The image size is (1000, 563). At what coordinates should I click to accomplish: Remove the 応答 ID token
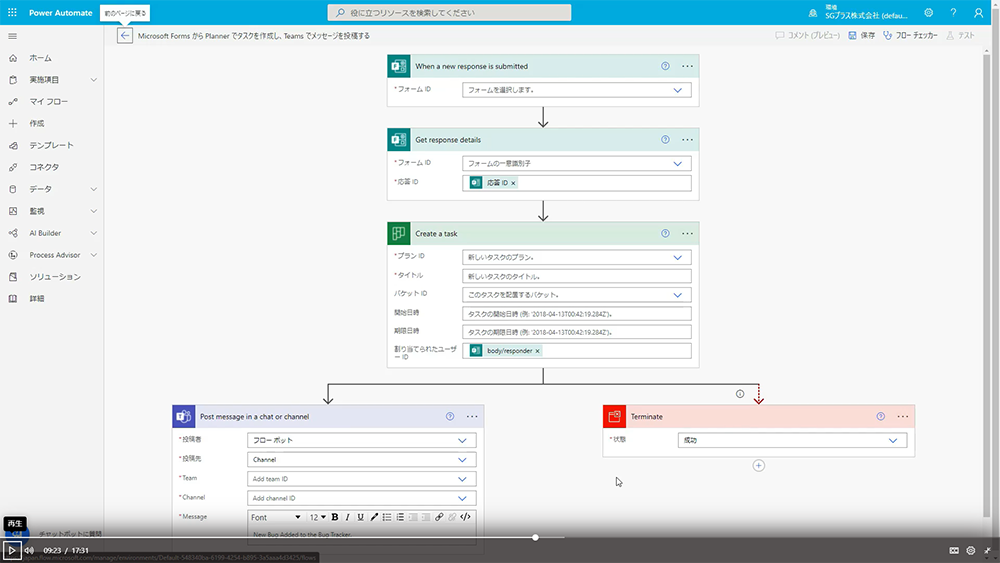(x=513, y=183)
